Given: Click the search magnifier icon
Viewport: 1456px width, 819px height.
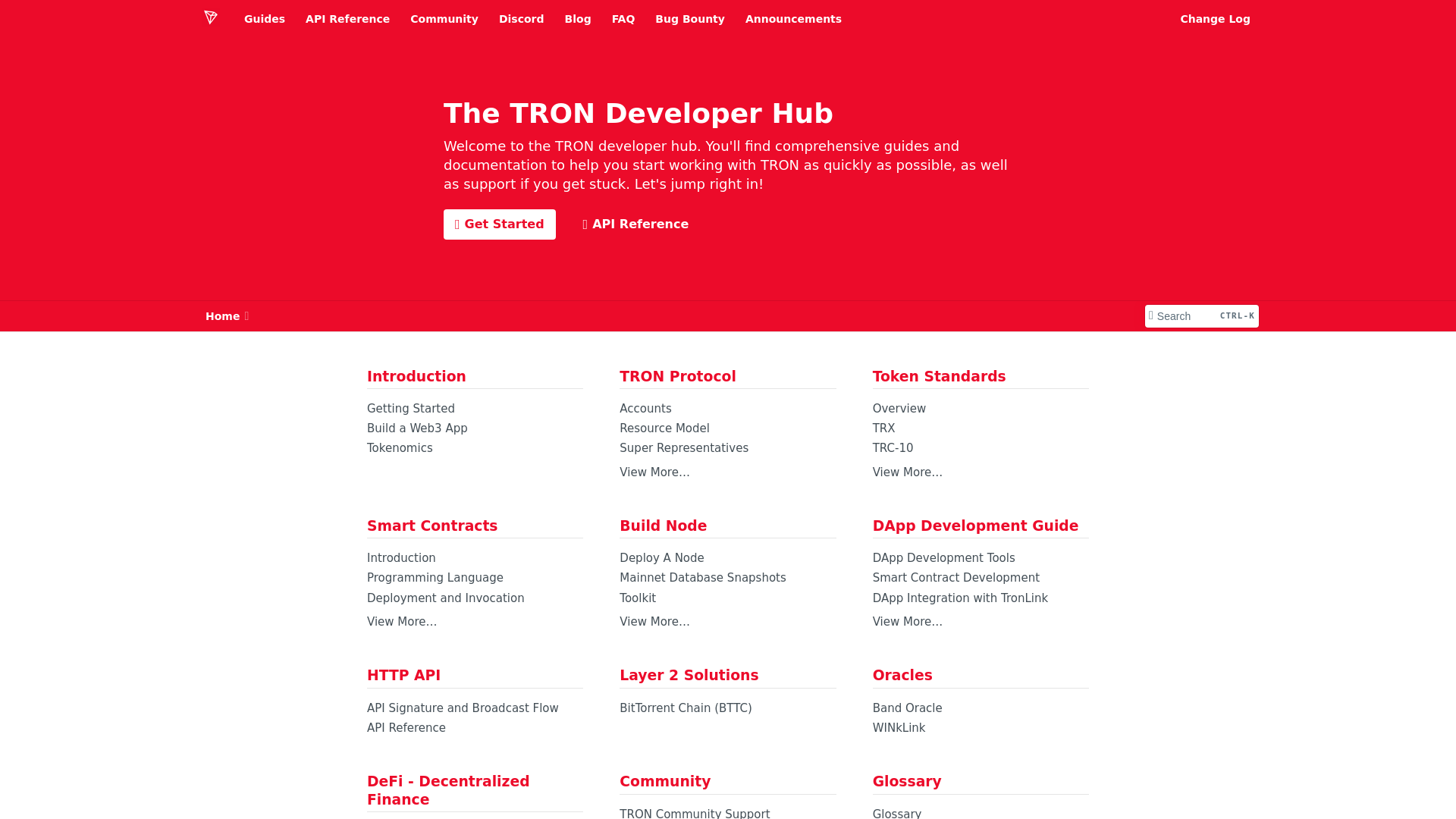Looking at the screenshot, I should coord(1151,315).
